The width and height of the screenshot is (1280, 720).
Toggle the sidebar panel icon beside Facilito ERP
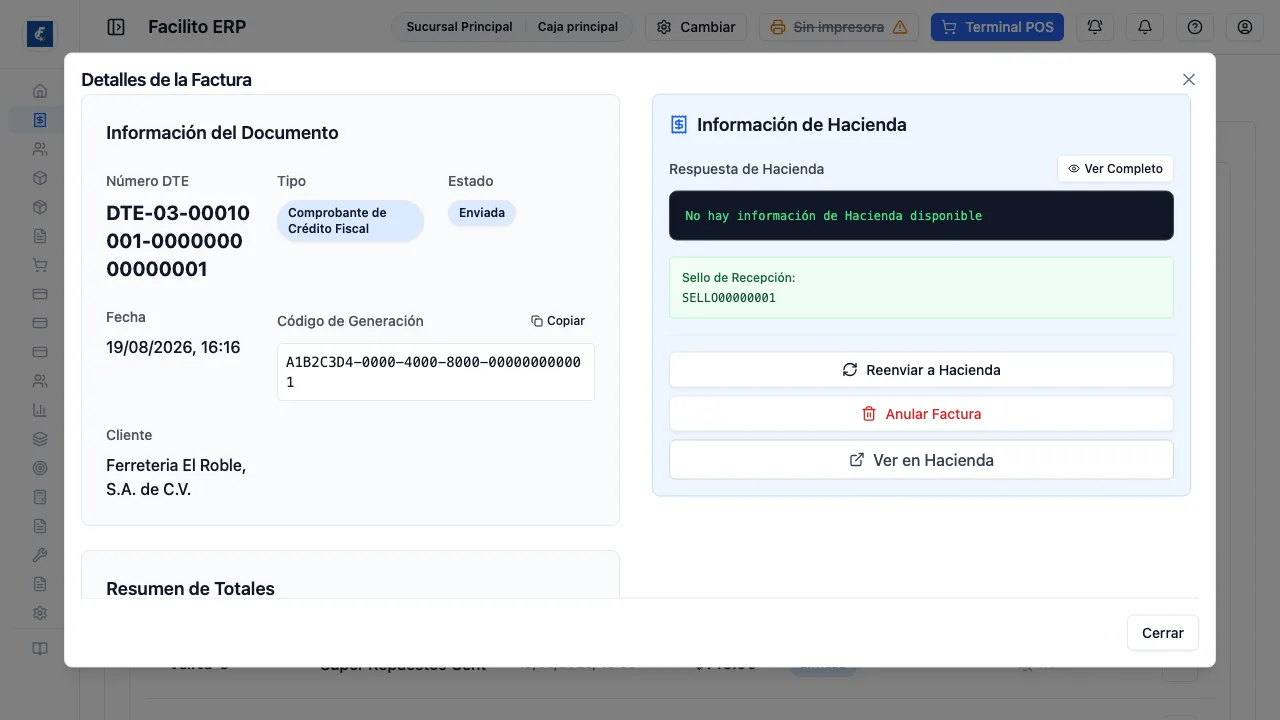pos(116,27)
